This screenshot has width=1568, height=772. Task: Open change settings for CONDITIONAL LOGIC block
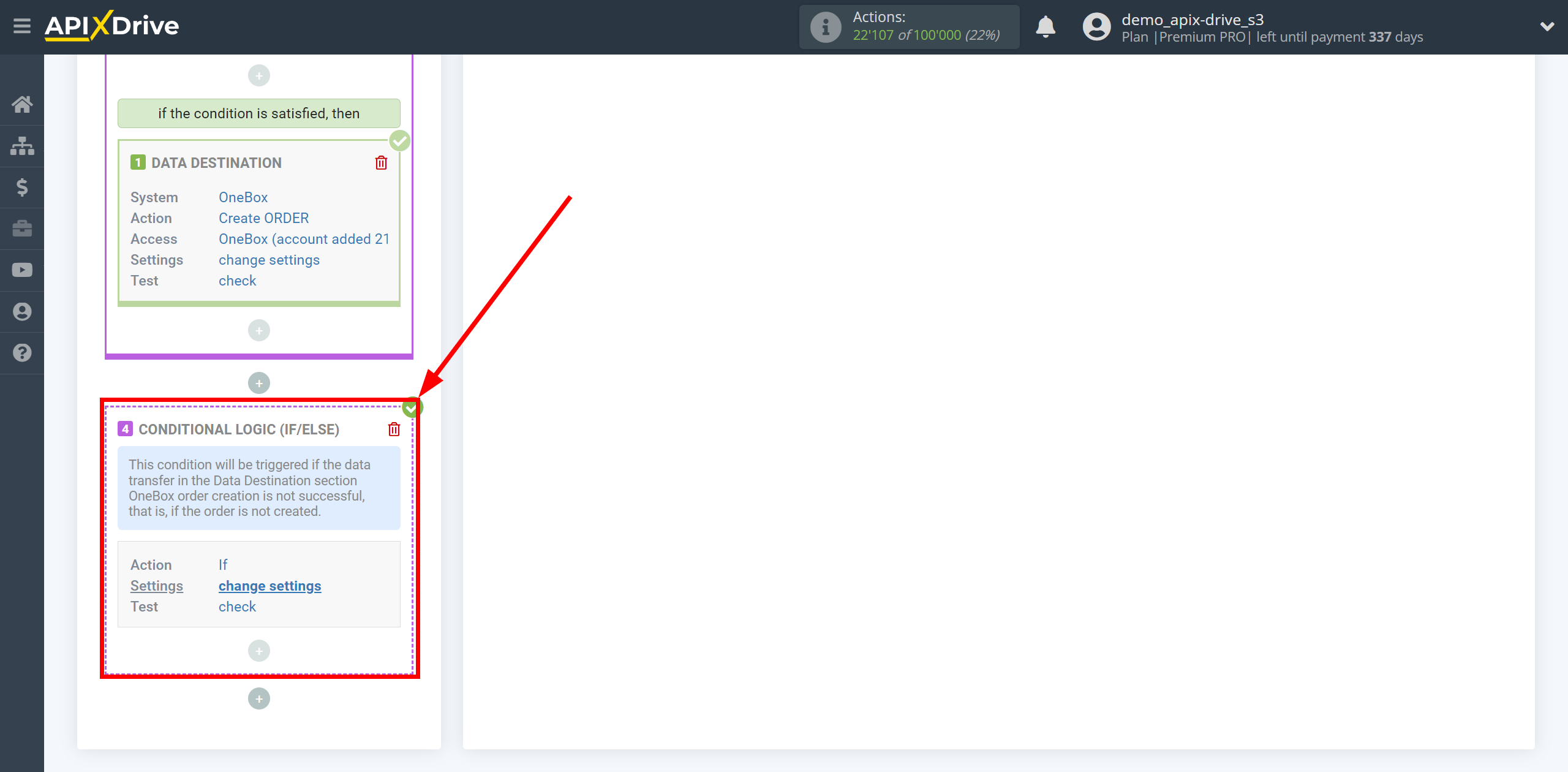[x=270, y=586]
